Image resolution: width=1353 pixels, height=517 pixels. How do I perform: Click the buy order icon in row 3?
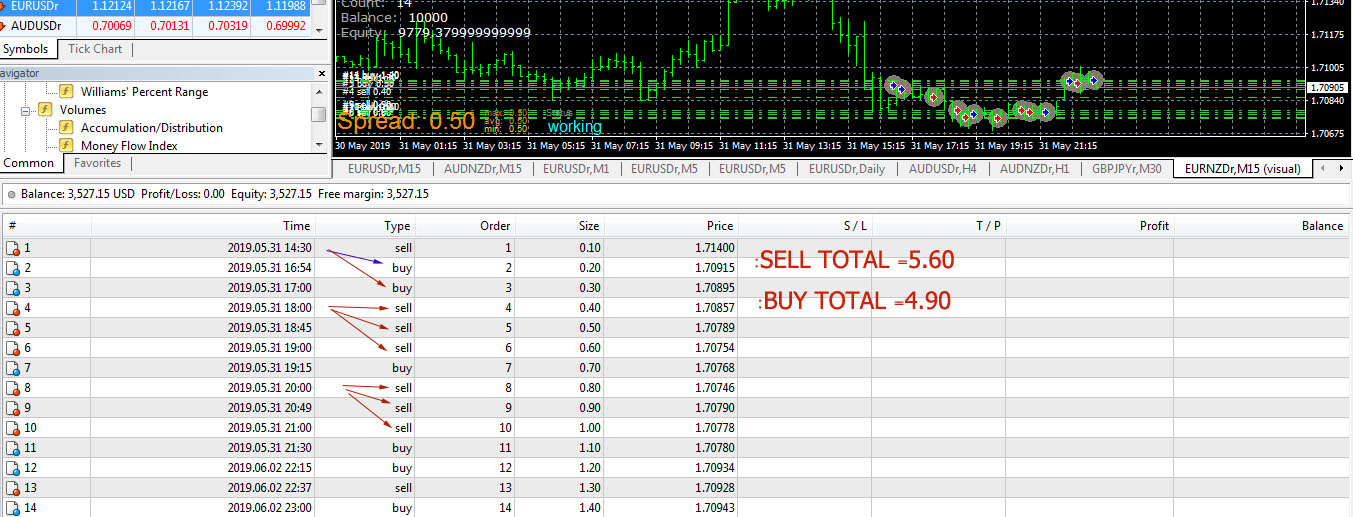(13, 287)
